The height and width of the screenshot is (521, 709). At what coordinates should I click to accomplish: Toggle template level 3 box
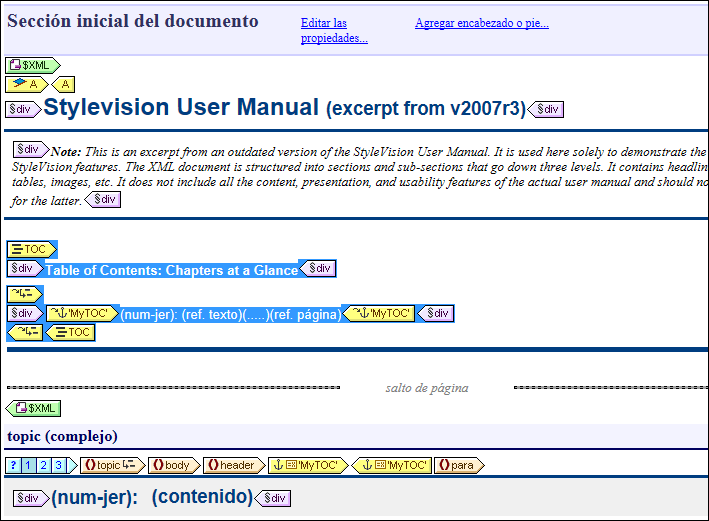tap(59, 465)
